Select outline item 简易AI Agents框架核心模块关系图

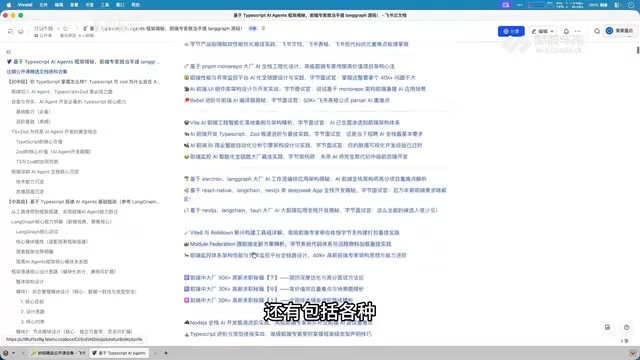(x=52, y=262)
